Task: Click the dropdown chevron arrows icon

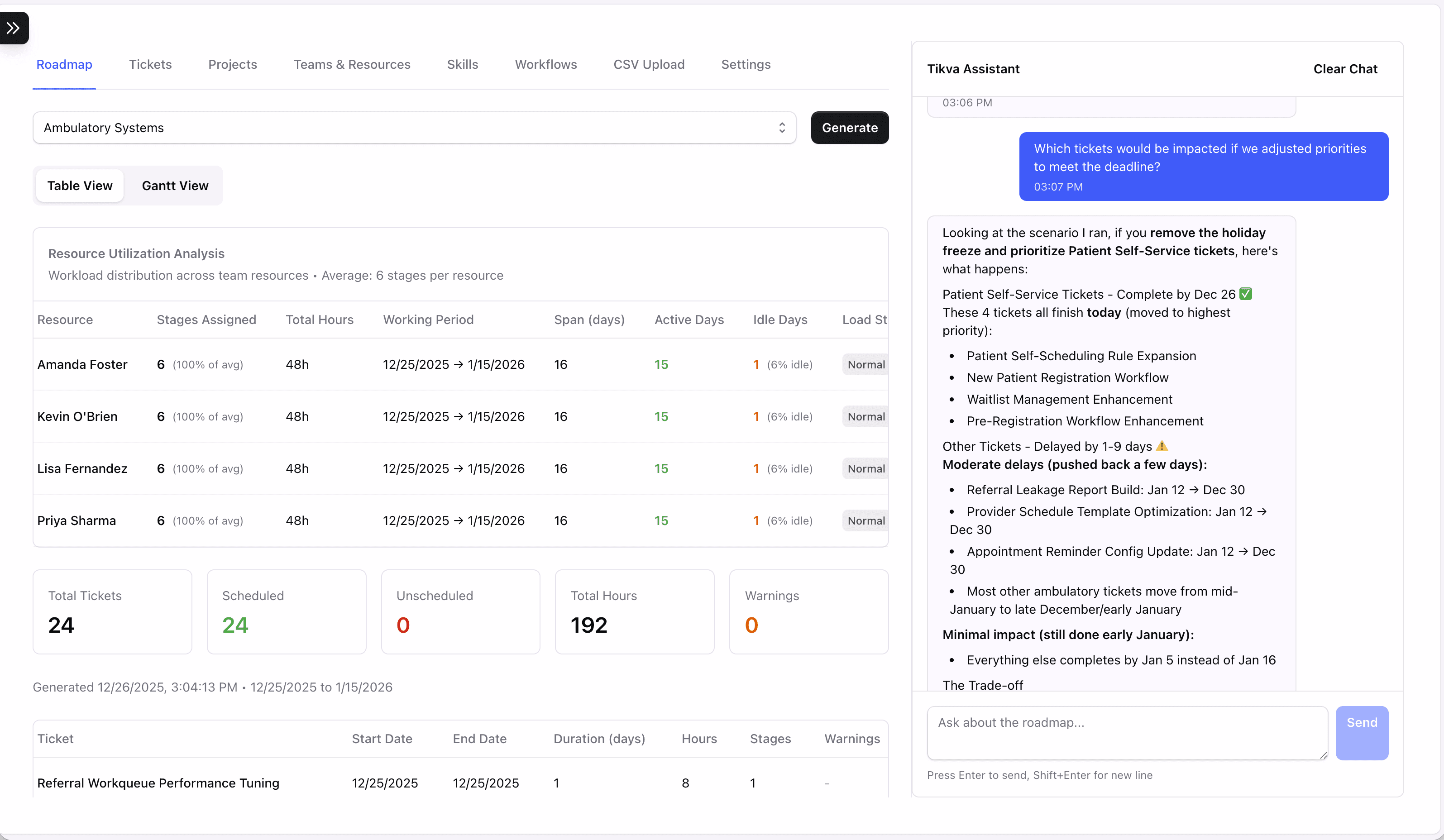Action: tap(782, 128)
